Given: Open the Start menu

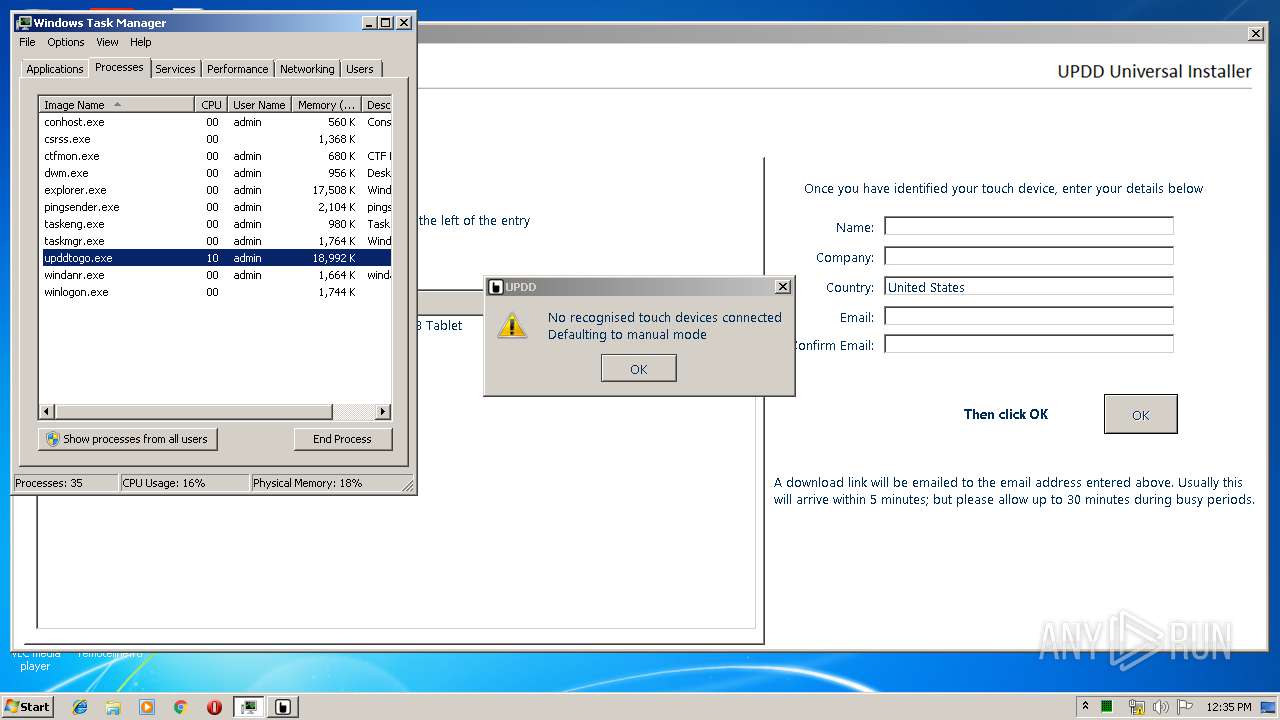Looking at the screenshot, I should (27, 706).
